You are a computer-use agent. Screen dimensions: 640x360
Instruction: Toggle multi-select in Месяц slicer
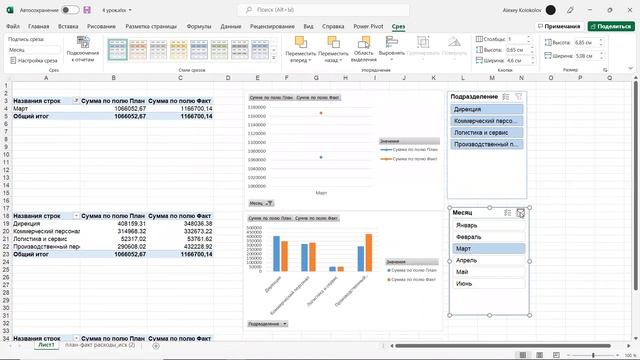tap(508, 213)
